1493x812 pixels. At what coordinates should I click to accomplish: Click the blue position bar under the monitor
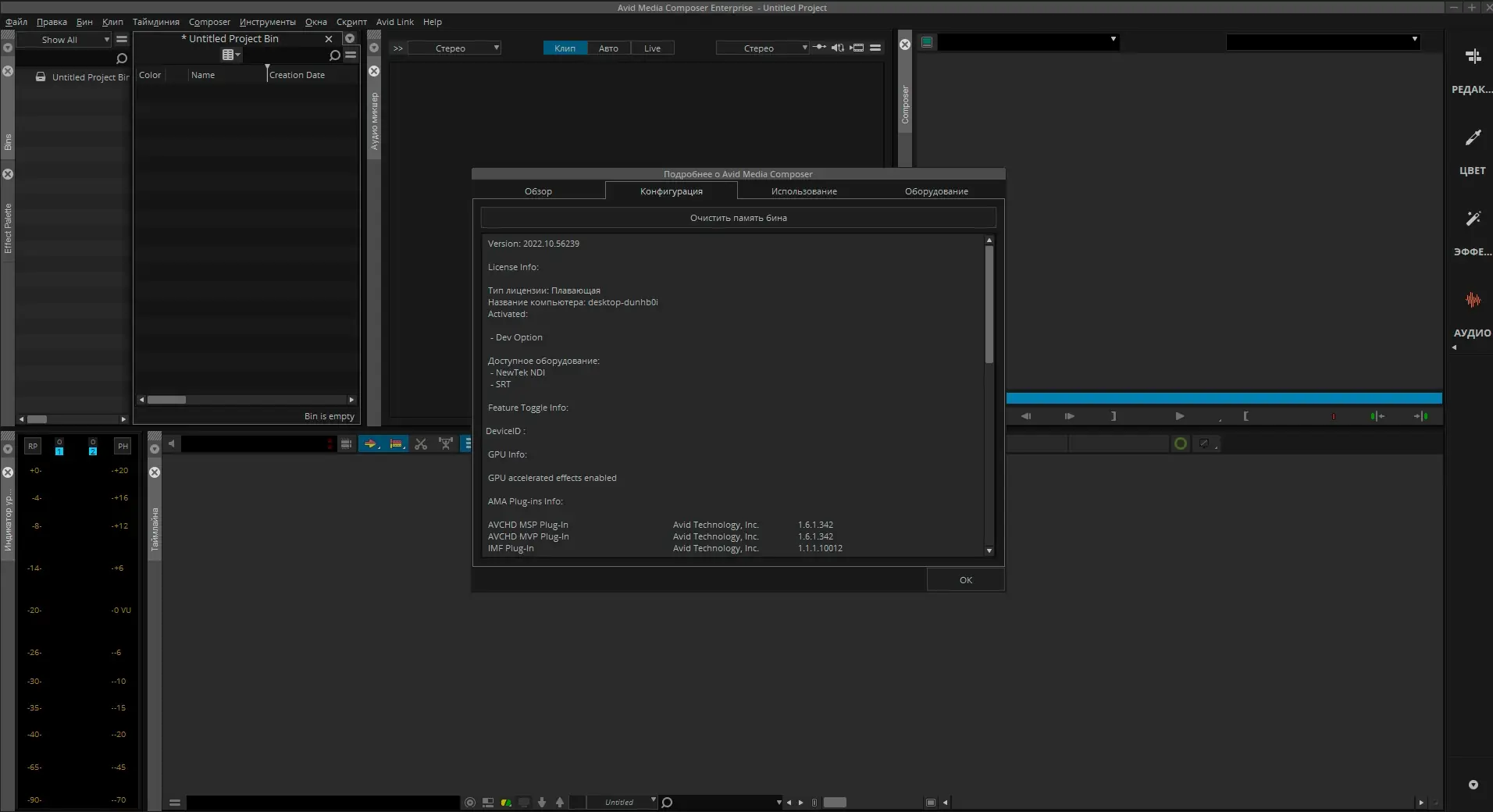pos(1224,399)
